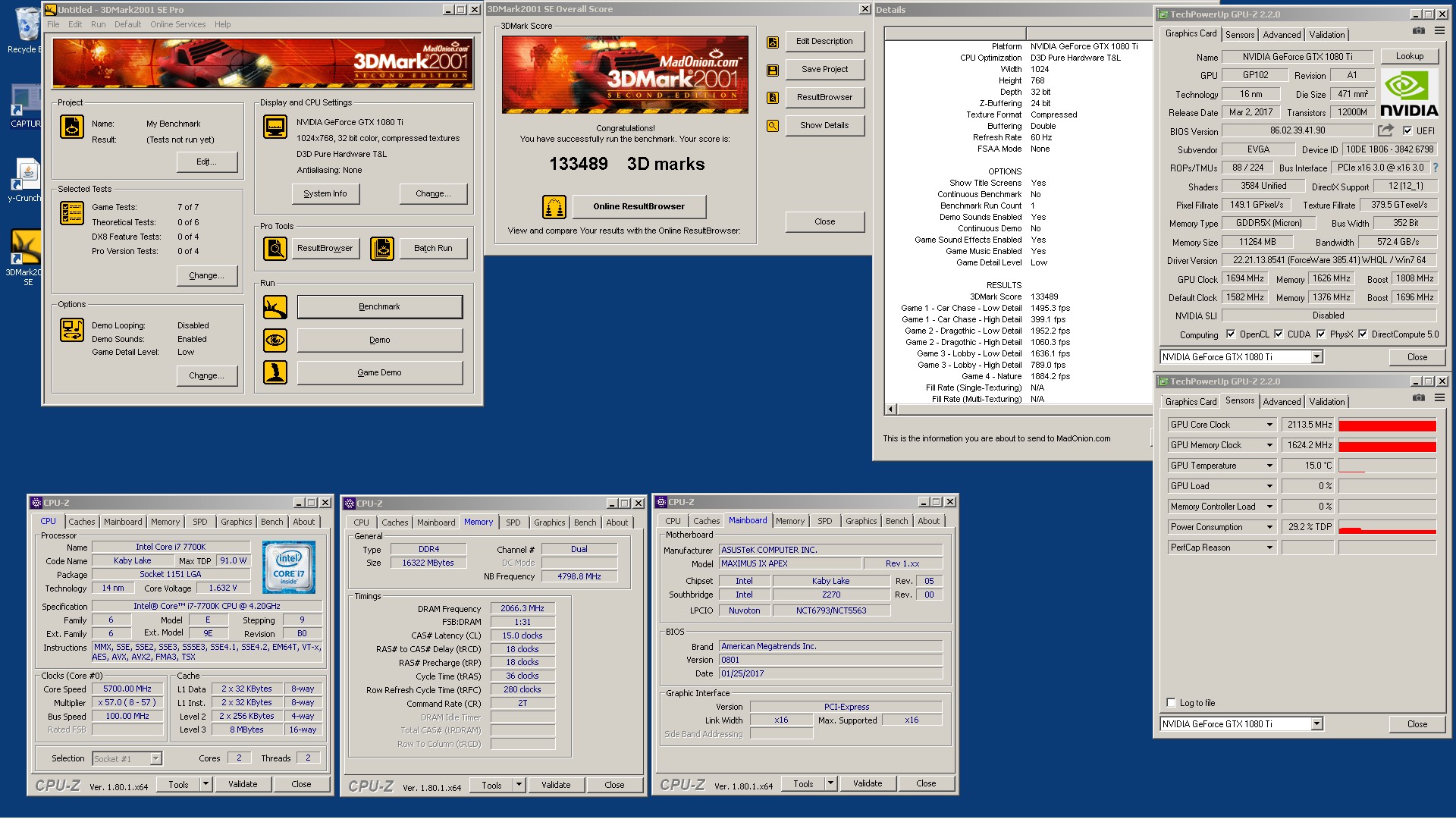Screen dimensions: 1456x819
Task: Click the ResultBrowser icon in score window
Action: pos(773,98)
